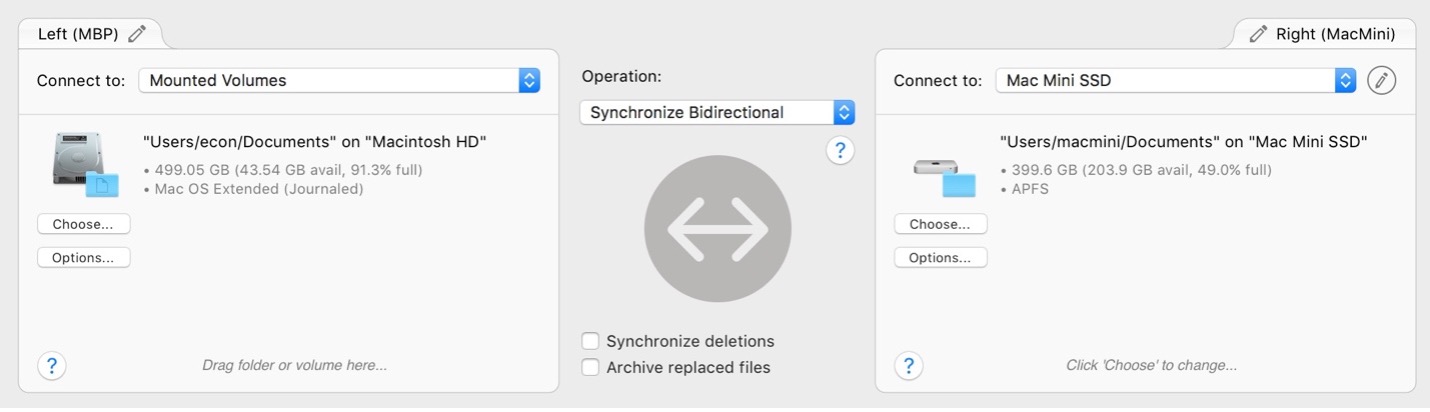Click the pencil icon beside Left (MBP)
Screen dimensions: 1430x412
click(x=137, y=33)
